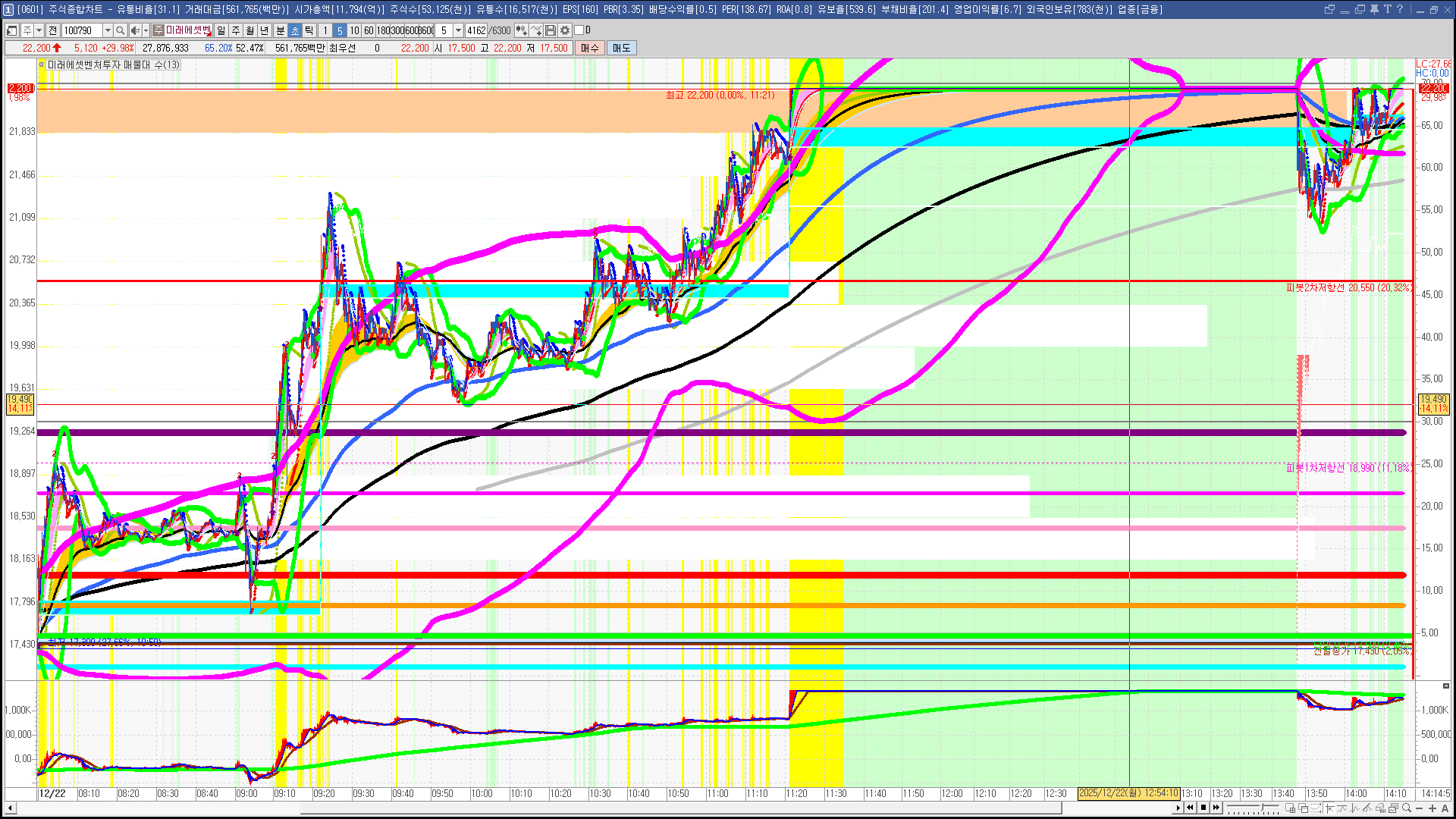
Task: Click the zoom-out minus icon at bottom right
Action: (1420, 808)
